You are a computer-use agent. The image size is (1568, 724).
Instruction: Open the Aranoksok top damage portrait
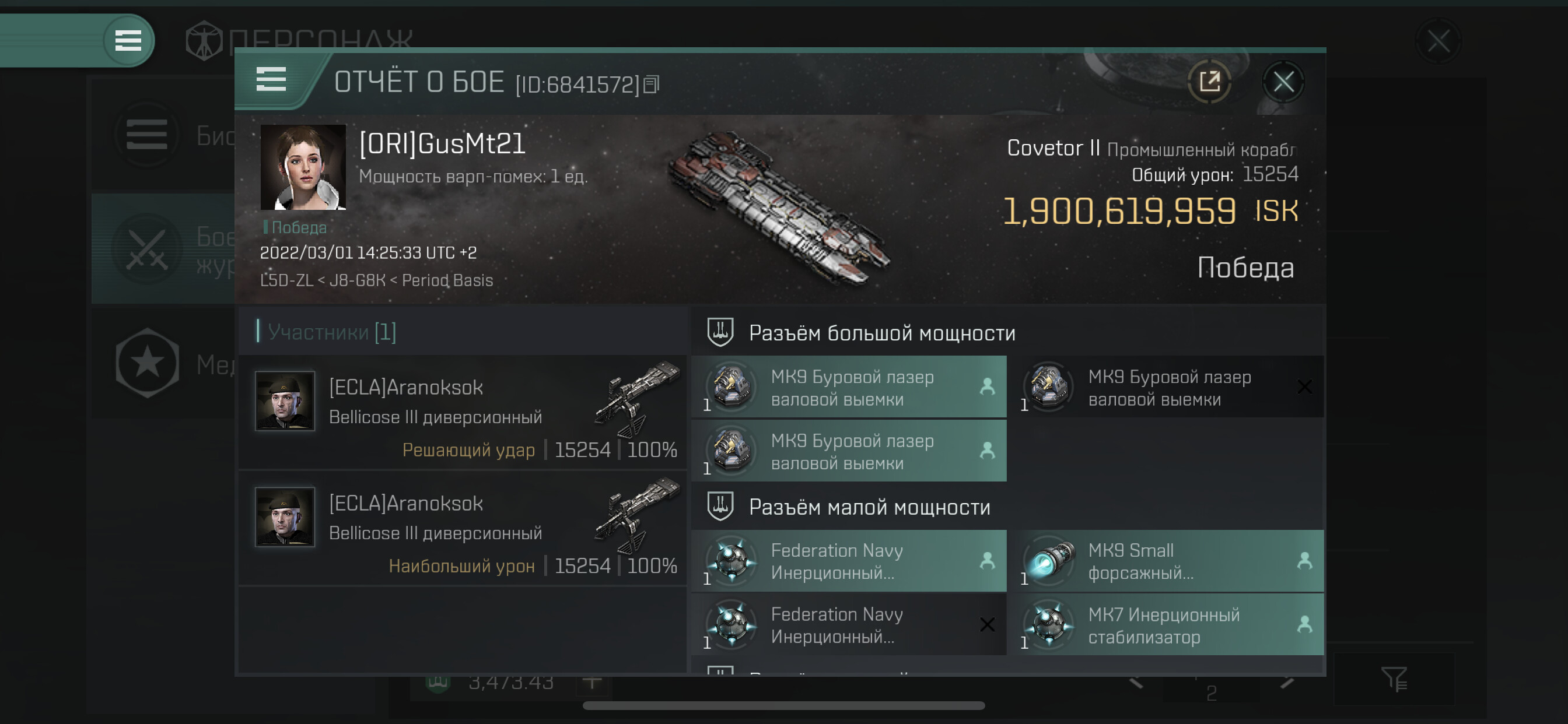coord(285,517)
